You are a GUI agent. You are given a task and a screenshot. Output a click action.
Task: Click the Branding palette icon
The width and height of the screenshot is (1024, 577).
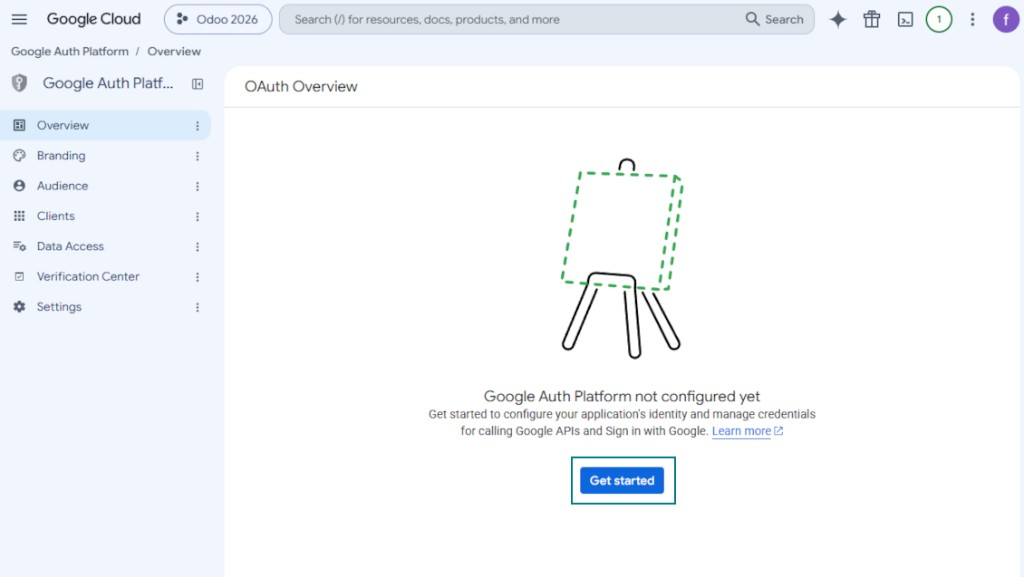click(20, 155)
